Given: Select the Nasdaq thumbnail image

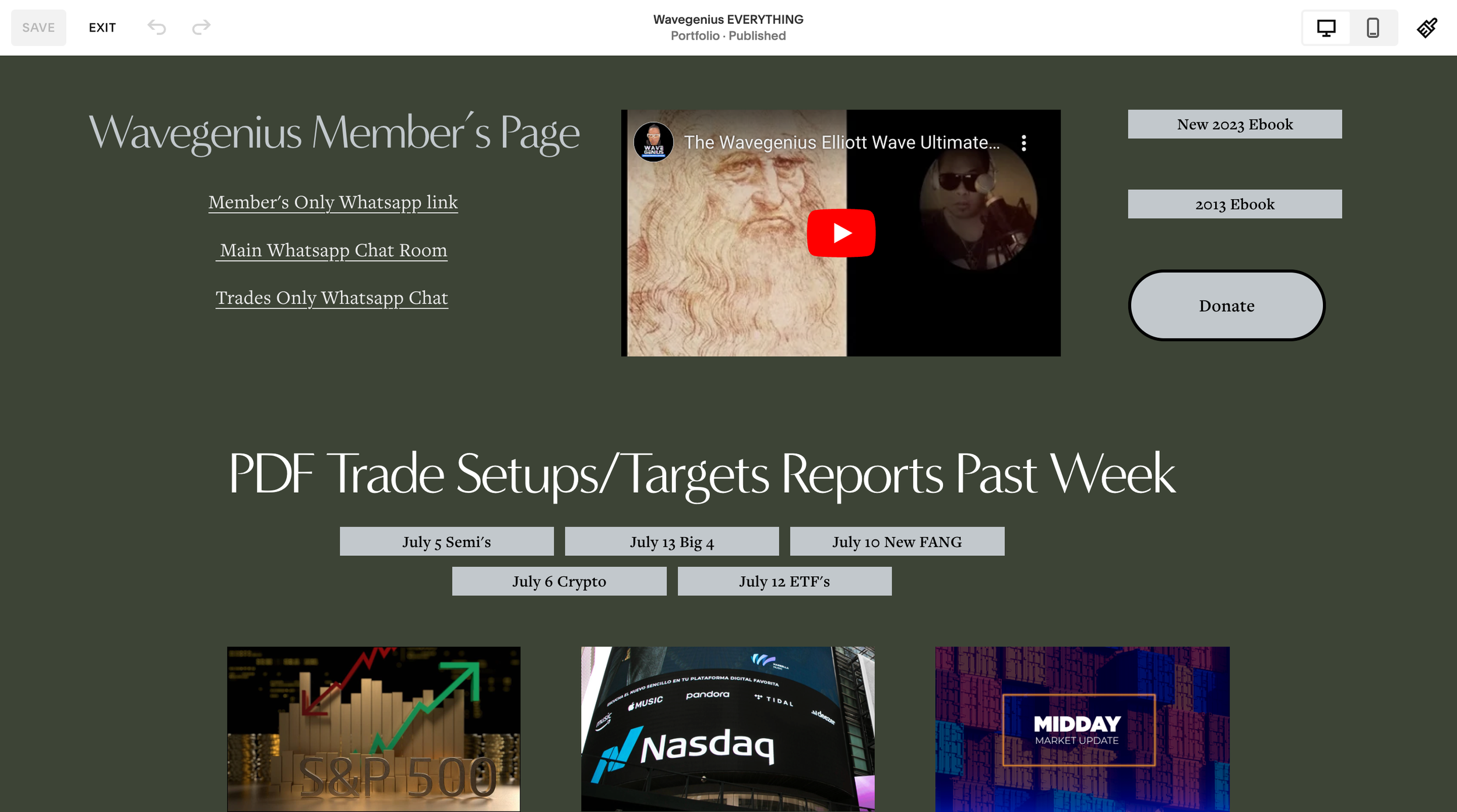Looking at the screenshot, I should pos(727,728).
